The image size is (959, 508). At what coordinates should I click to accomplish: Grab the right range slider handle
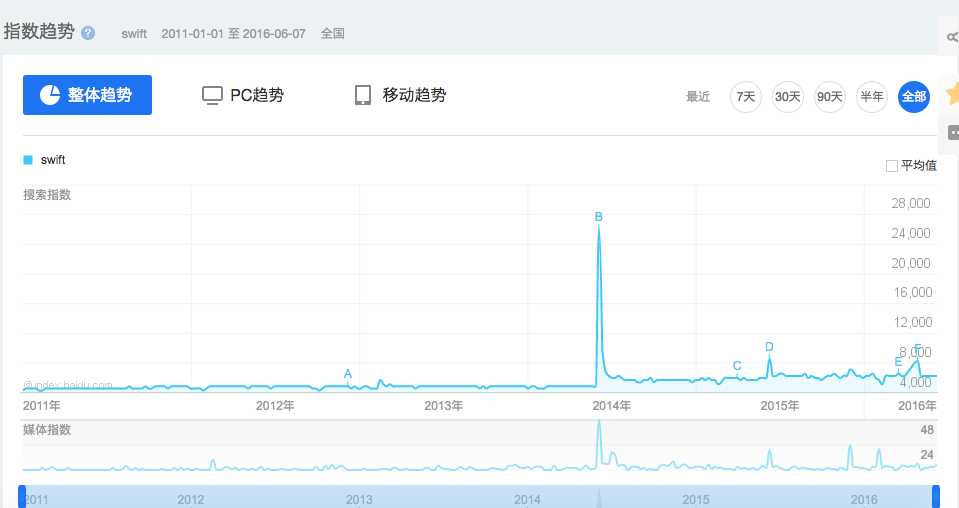935,496
